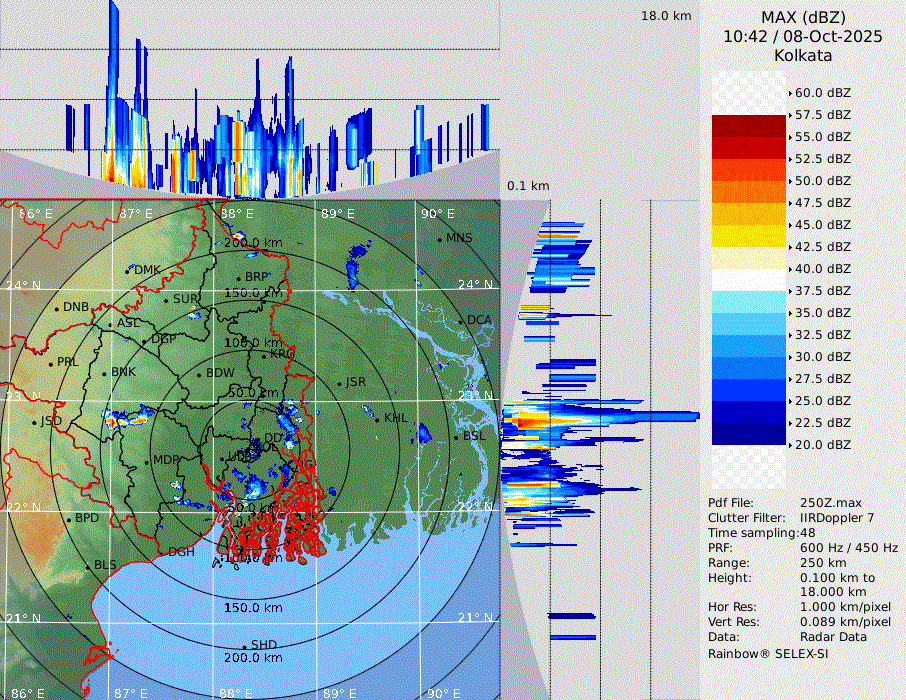
Task: Select the Kolkata radar name label
Action: coord(802,56)
